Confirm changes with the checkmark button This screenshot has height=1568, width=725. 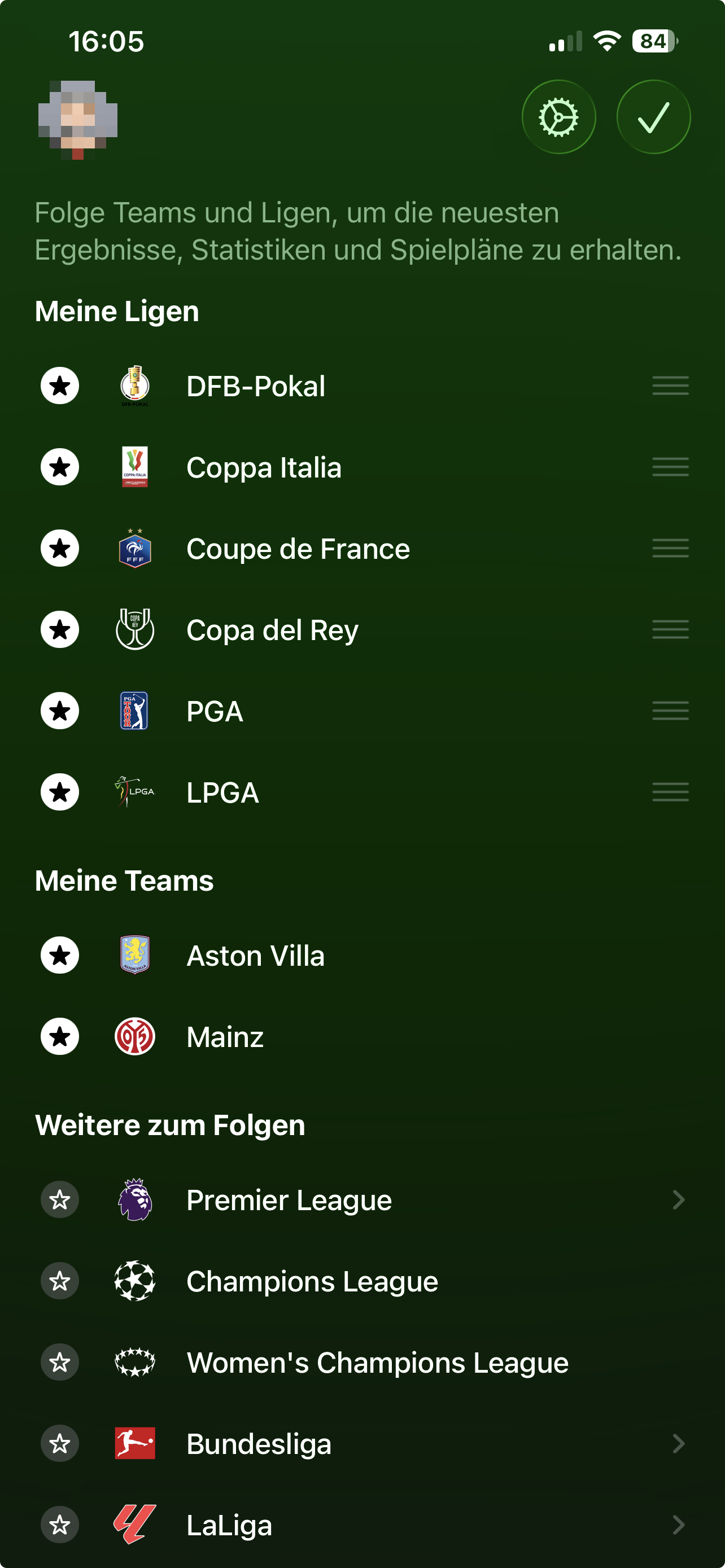pyautogui.click(x=653, y=117)
